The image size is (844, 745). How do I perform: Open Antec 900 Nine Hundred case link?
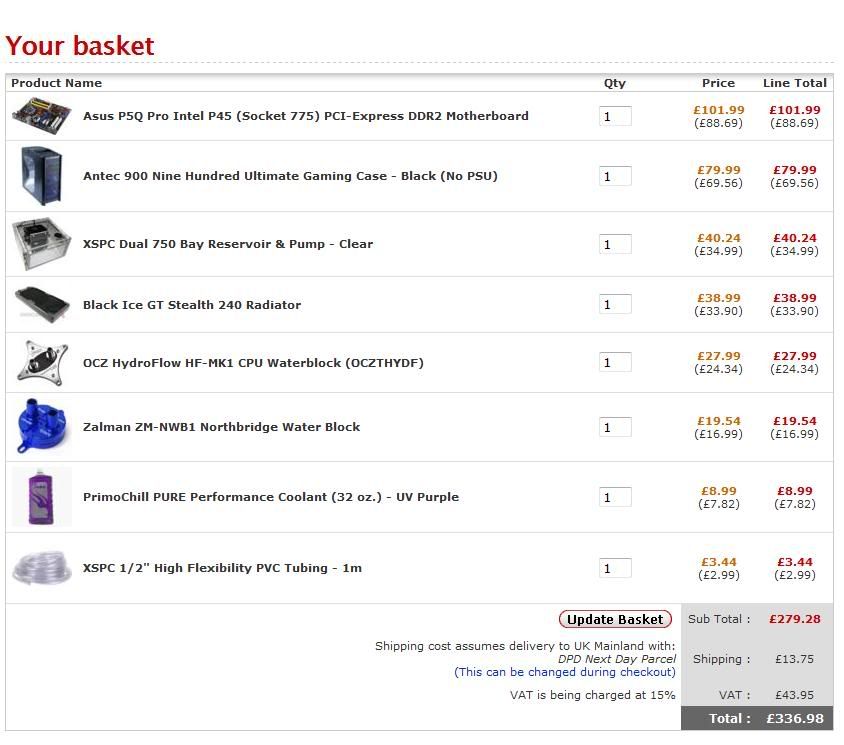pos(290,176)
